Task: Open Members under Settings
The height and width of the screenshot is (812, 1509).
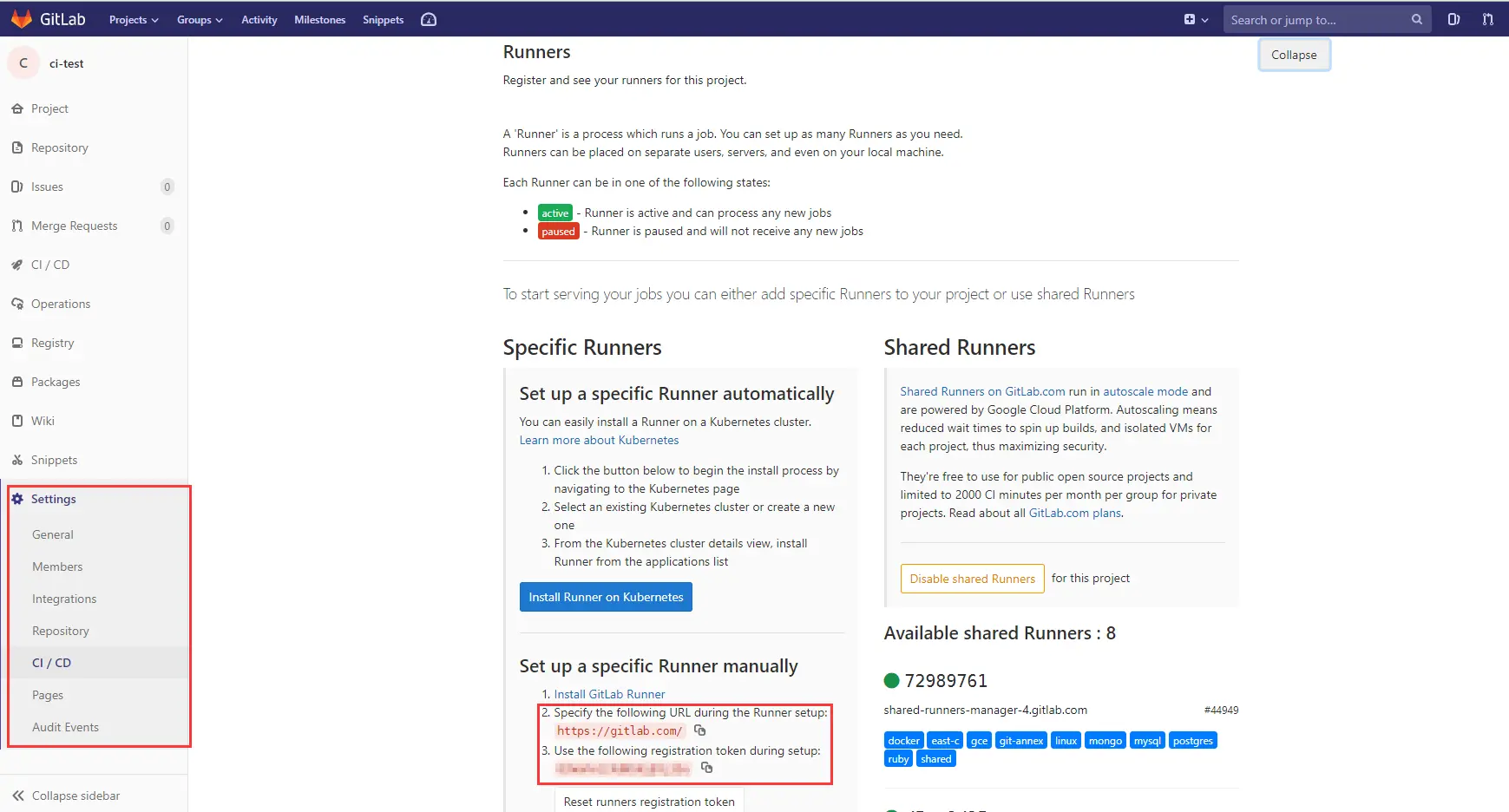Action: coord(57,566)
